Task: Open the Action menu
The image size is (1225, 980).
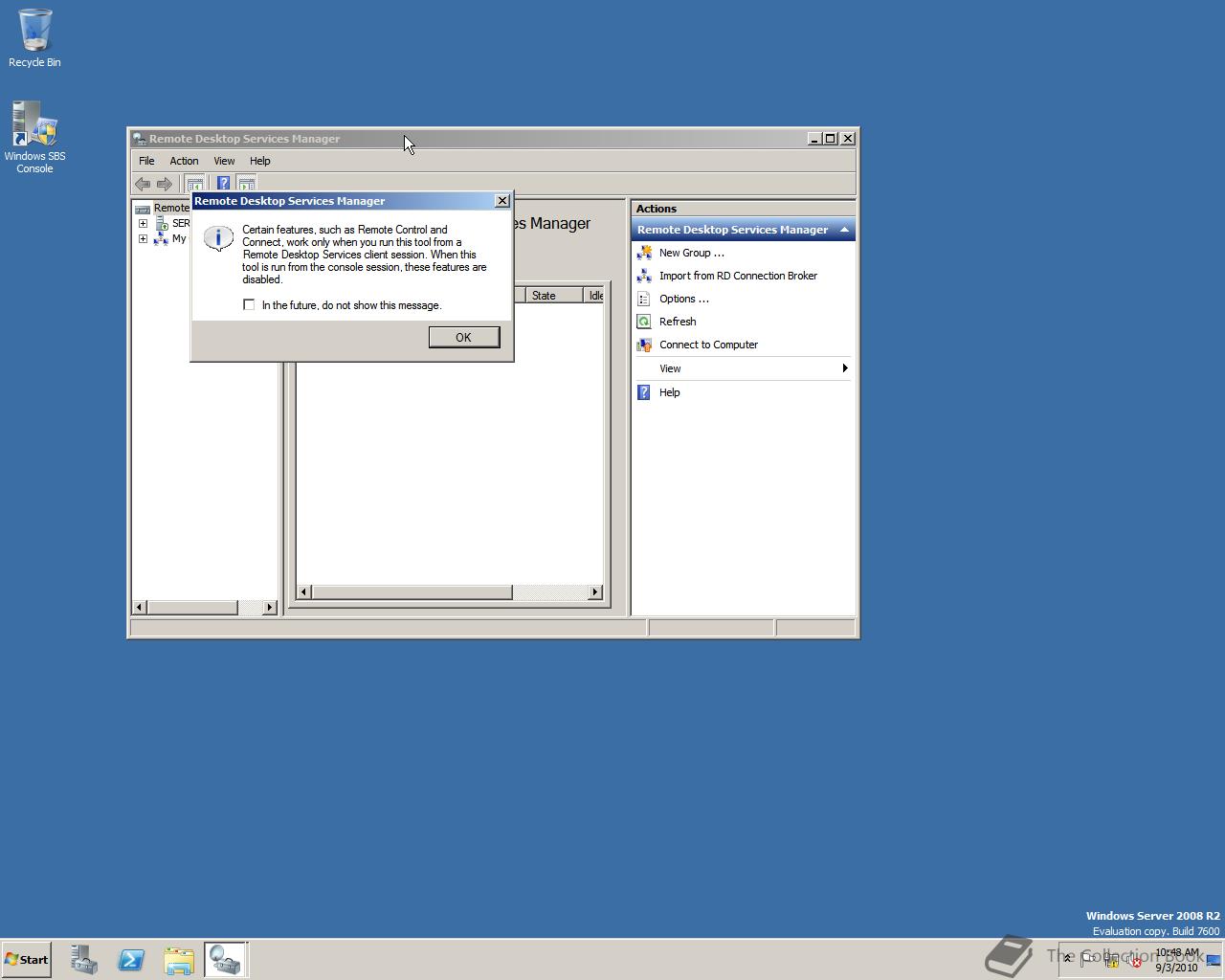Action: pyautogui.click(x=184, y=161)
